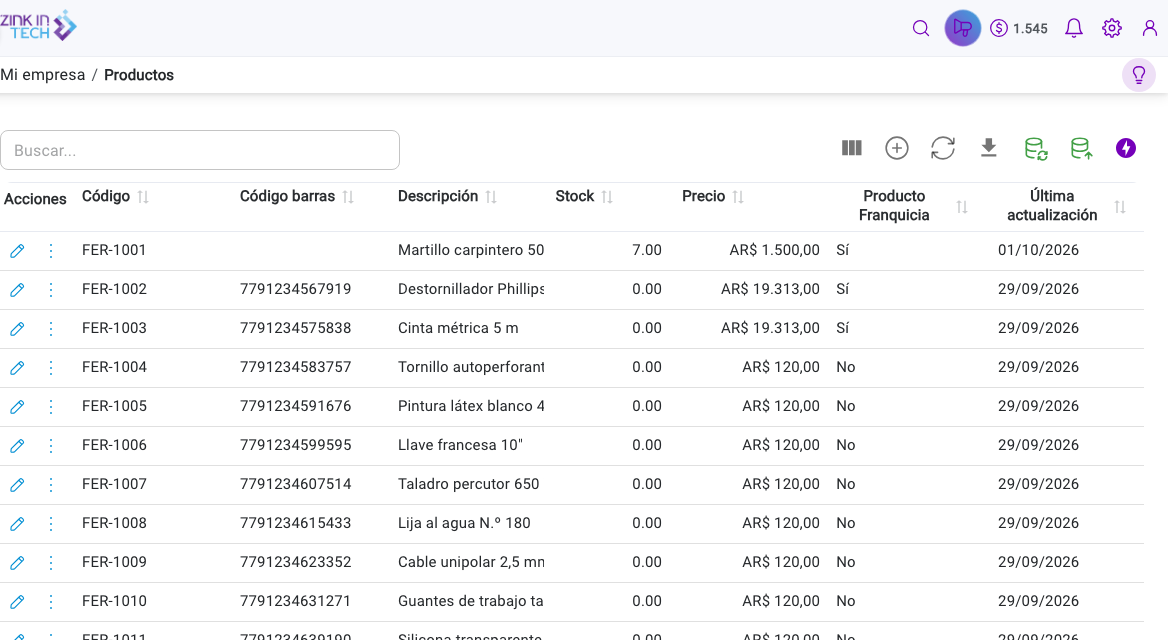
Task: Open more options for FER-1001
Action: point(51,251)
